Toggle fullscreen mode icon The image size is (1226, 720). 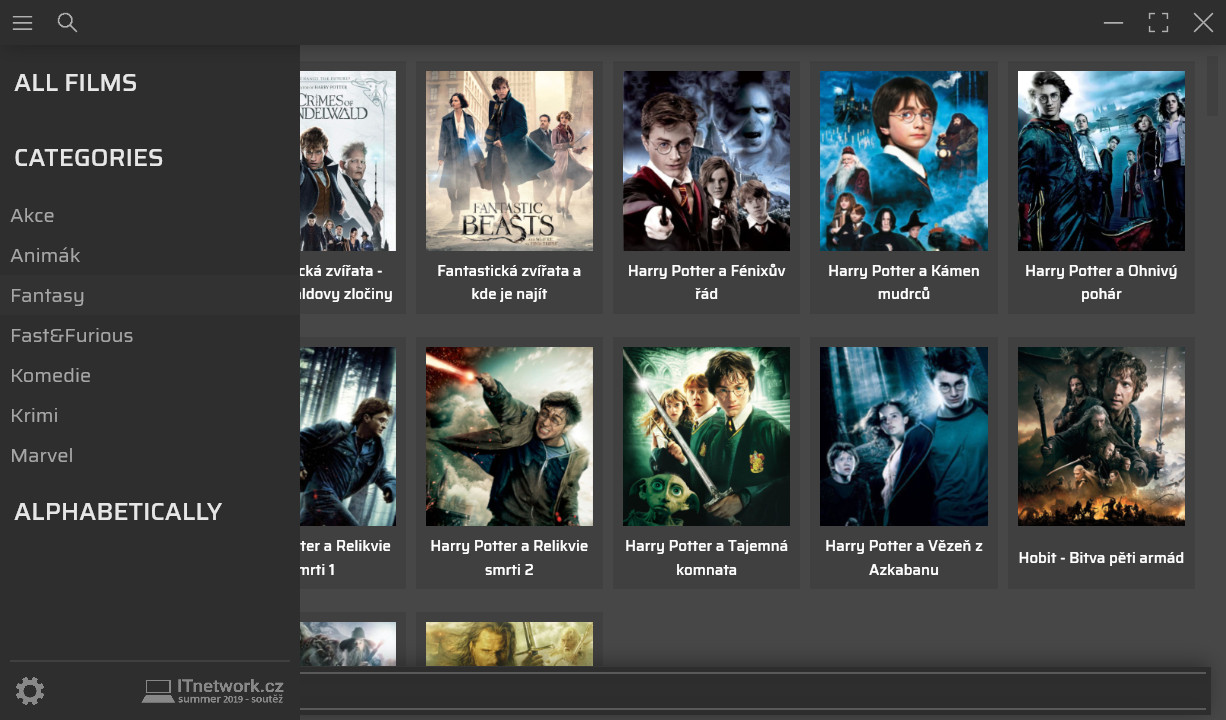[x=1158, y=23]
